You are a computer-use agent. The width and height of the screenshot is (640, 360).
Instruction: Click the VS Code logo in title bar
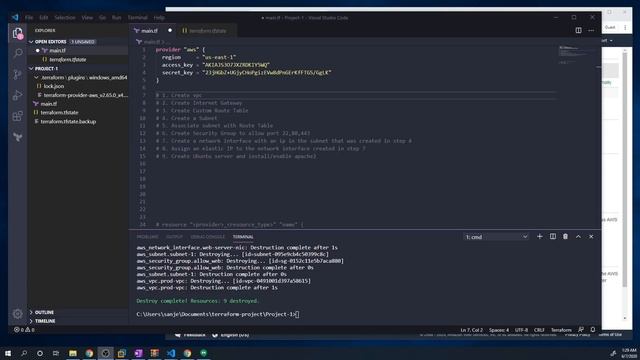pos(15,18)
